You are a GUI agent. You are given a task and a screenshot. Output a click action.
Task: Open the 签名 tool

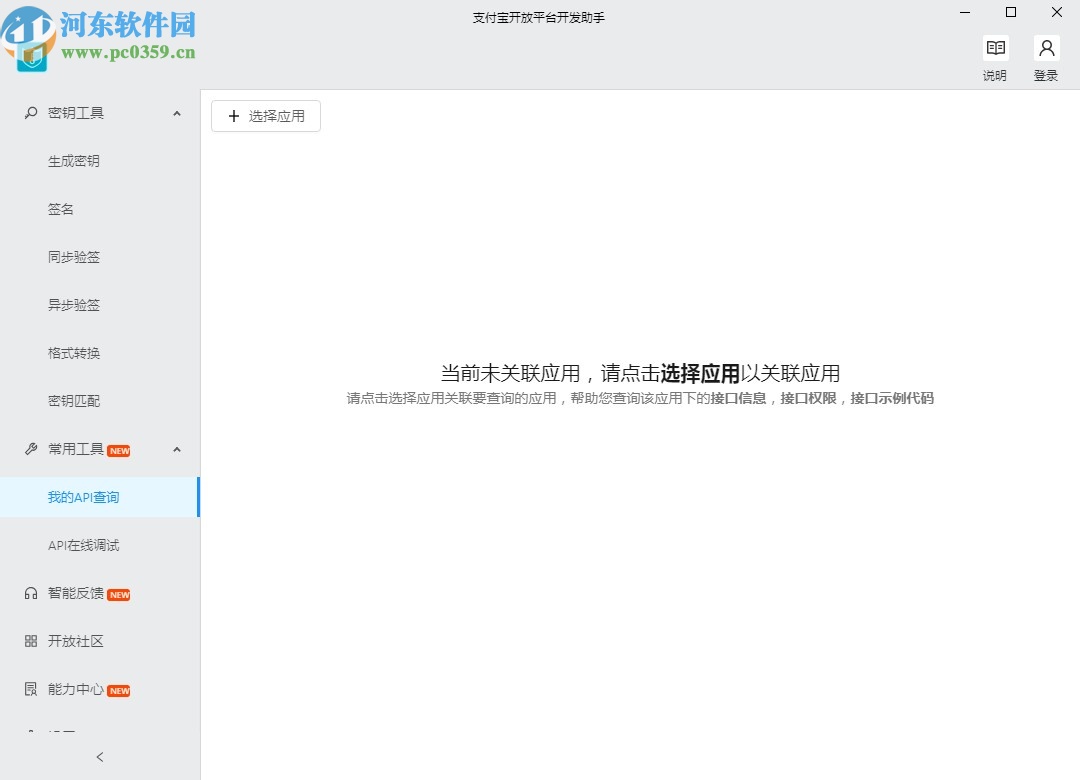(60, 209)
